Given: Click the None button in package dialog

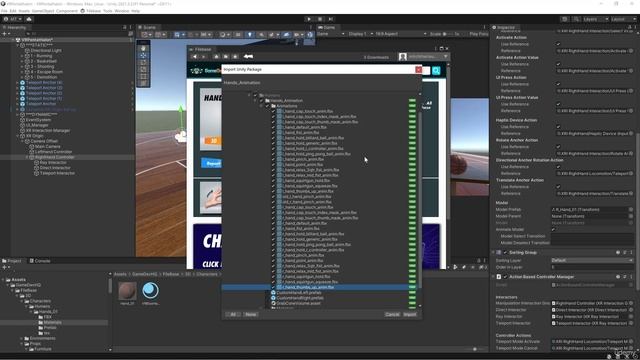Looking at the screenshot, I should pos(251,315).
